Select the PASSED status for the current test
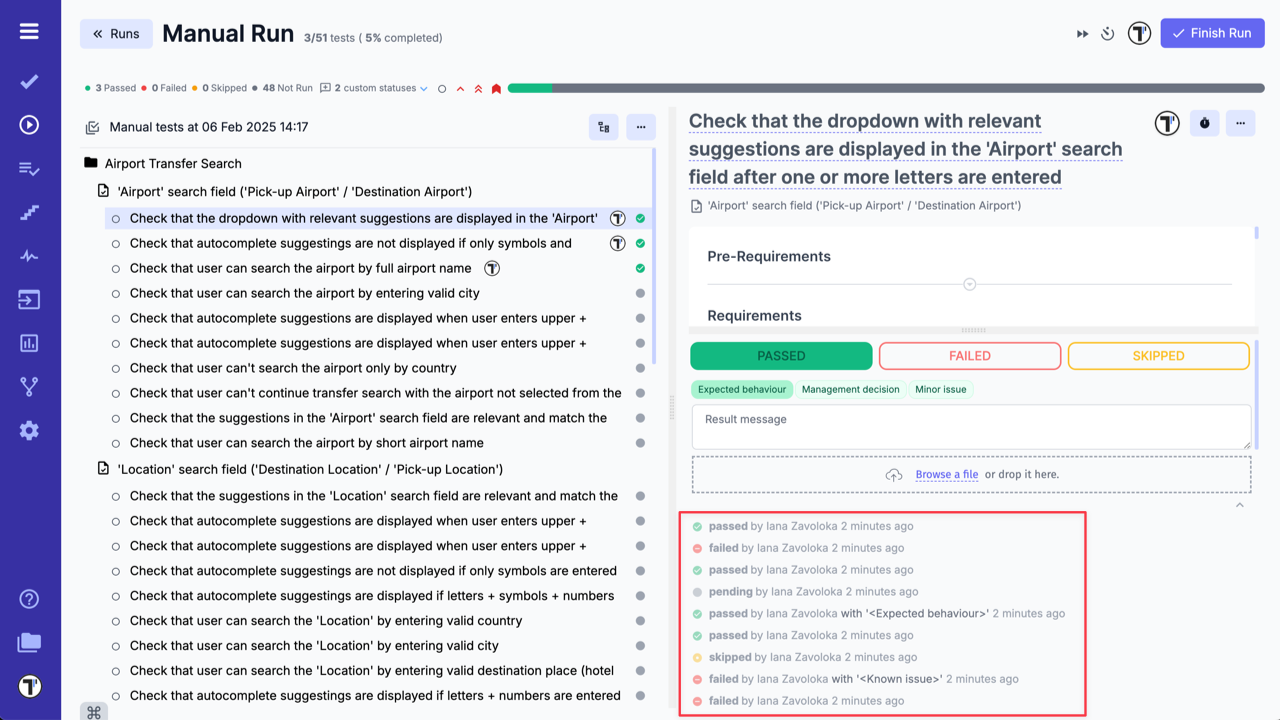This screenshot has width=1280, height=720. pos(781,355)
